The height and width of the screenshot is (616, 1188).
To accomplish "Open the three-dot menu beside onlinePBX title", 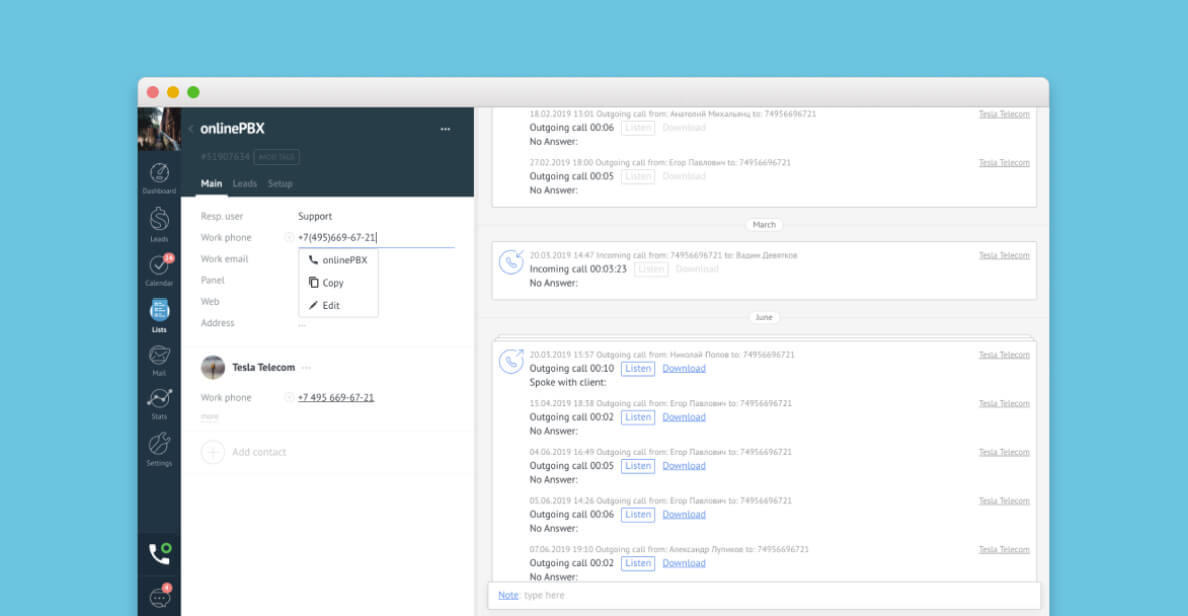I will [445, 129].
